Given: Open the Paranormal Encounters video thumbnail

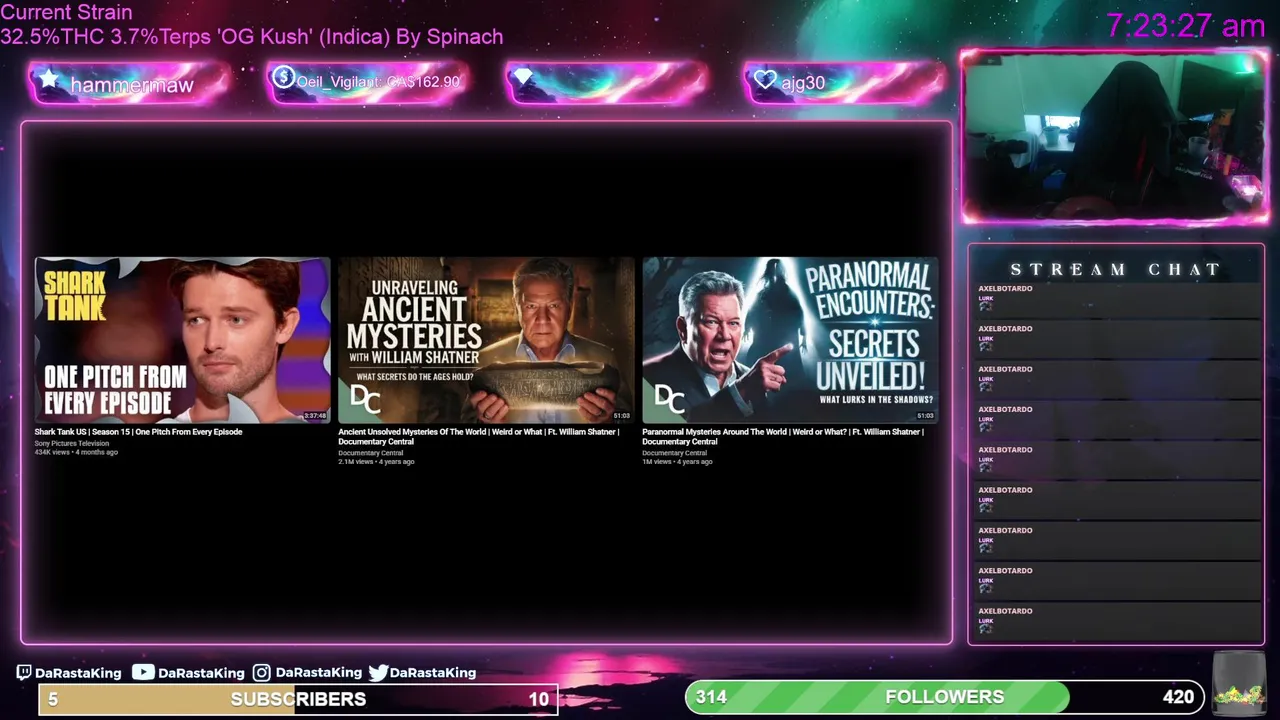Looking at the screenshot, I should pyautogui.click(x=790, y=340).
